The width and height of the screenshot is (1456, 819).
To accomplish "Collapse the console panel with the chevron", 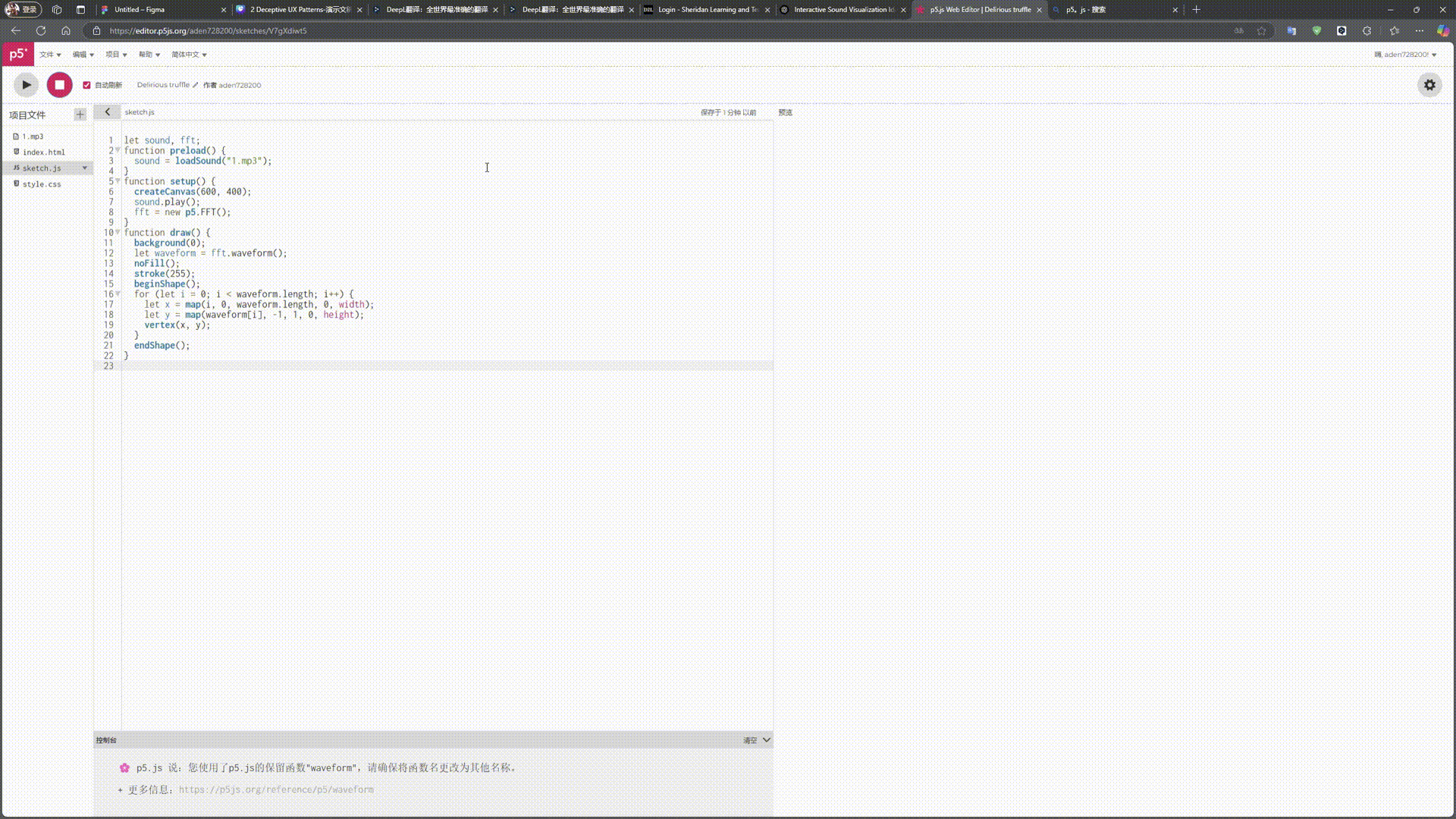I will (x=766, y=740).
